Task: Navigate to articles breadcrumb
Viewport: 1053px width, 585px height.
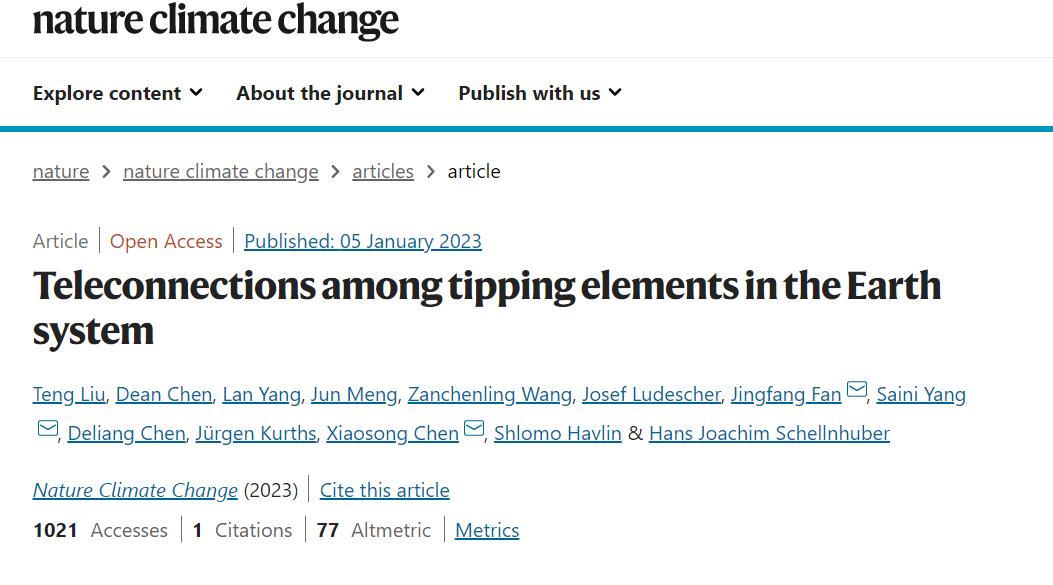Action: (383, 172)
